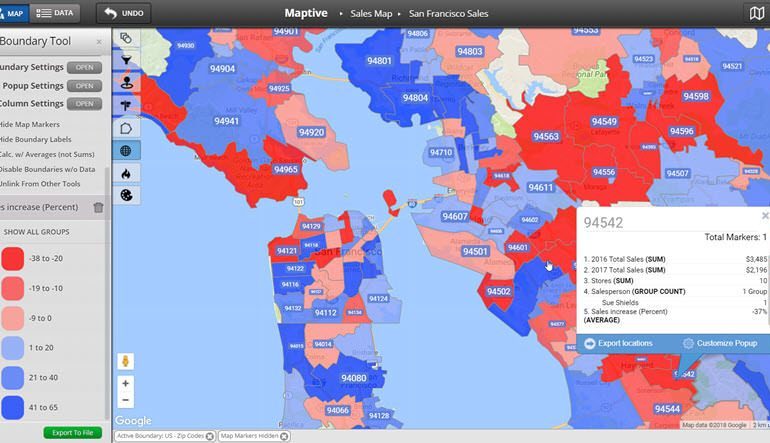The height and width of the screenshot is (443, 770).
Task: Open the heat map flame tool
Action: (126, 173)
